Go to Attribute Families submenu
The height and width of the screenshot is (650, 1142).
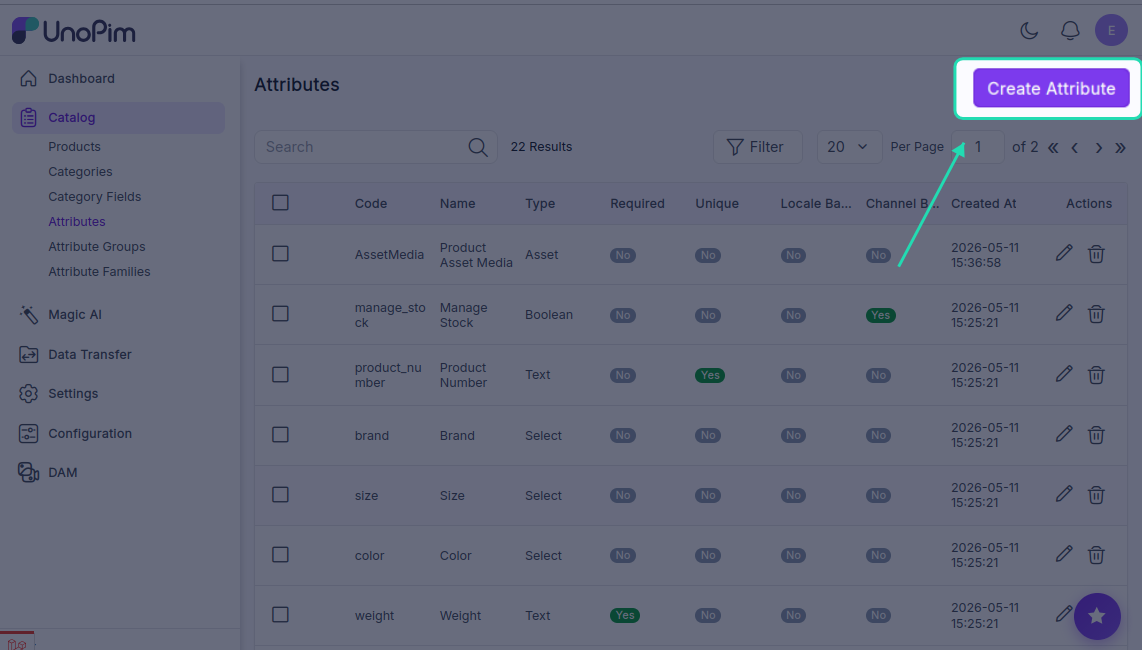(x=99, y=272)
